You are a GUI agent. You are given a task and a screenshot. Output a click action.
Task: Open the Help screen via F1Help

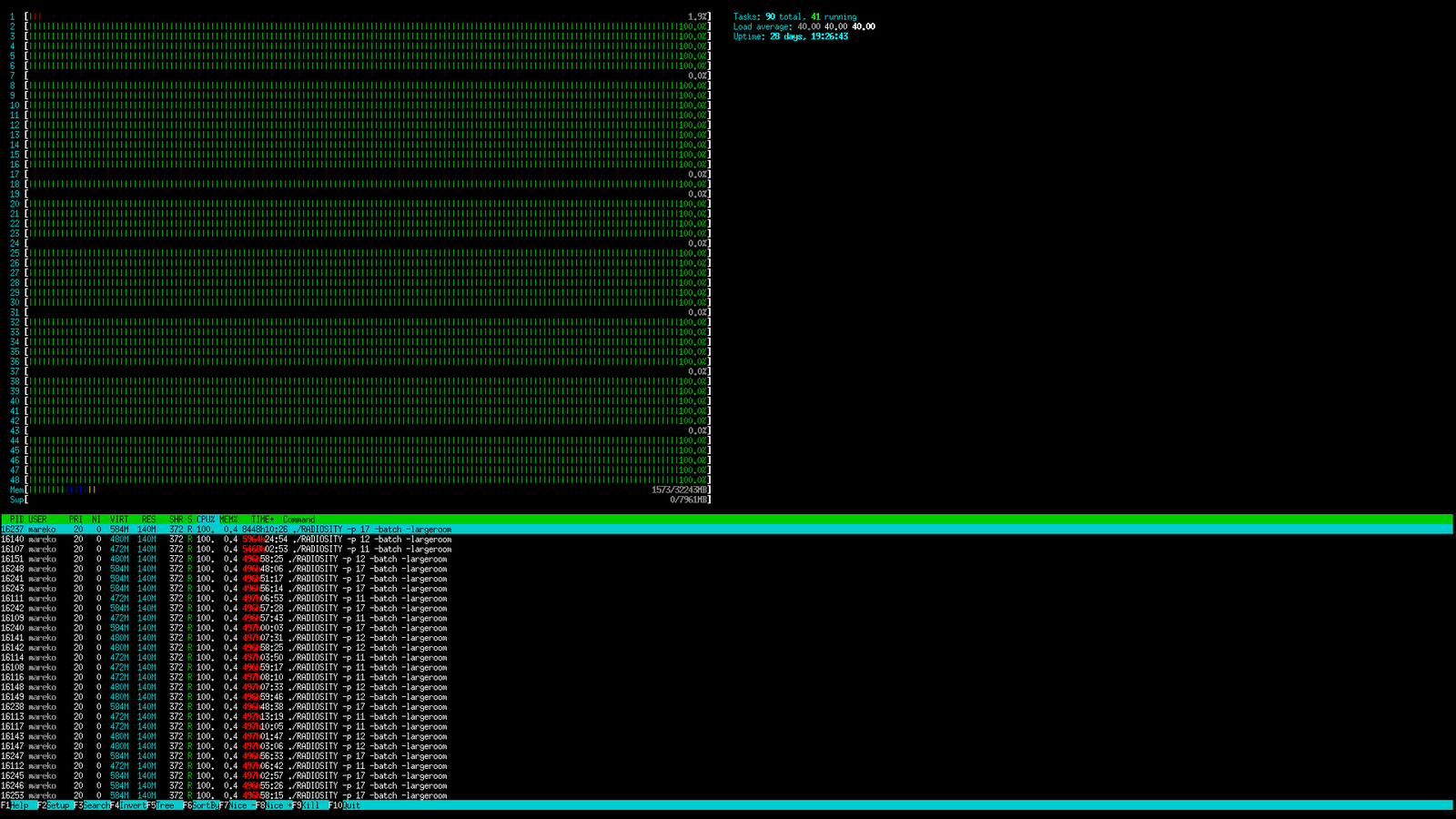14,805
